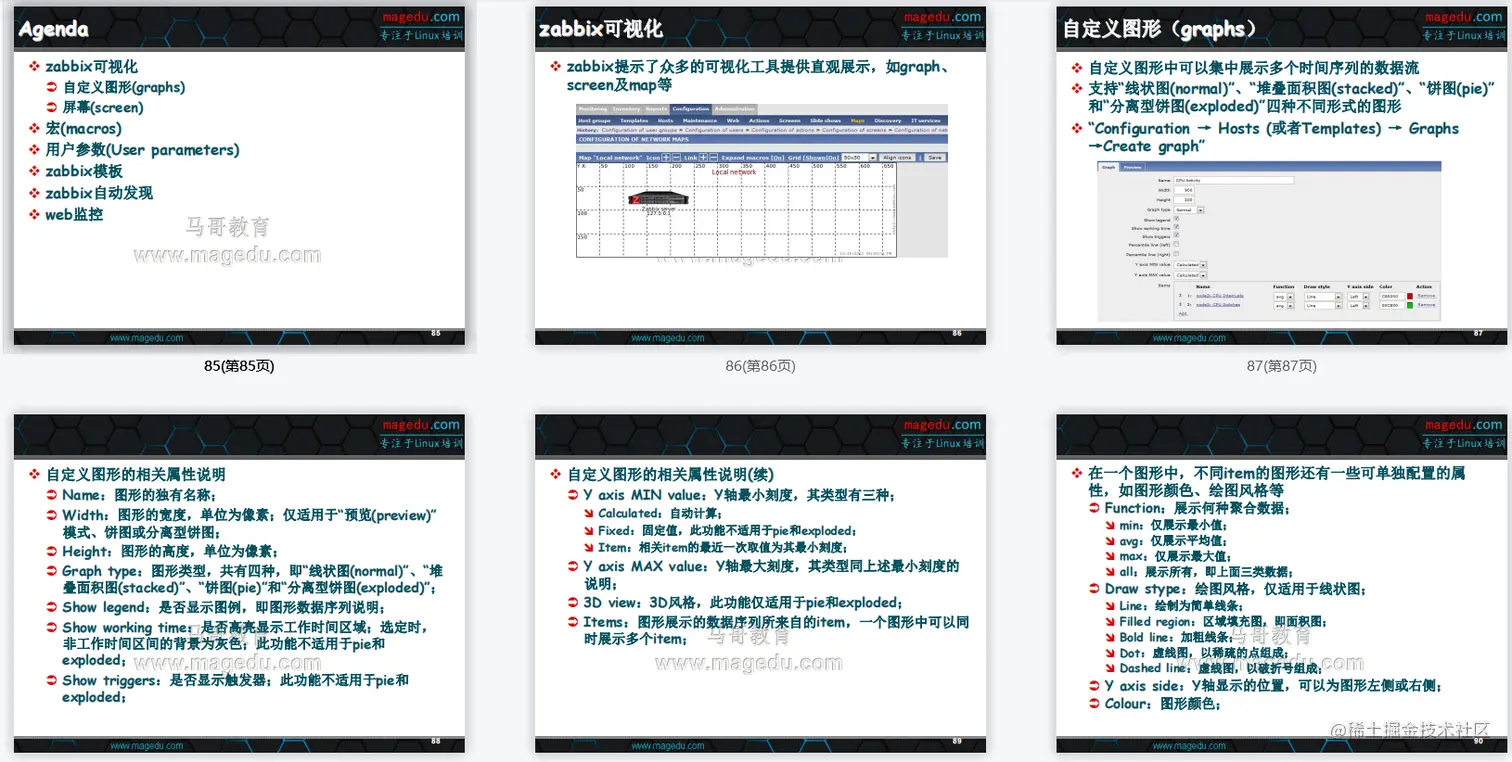The image size is (1512, 762).
Task: Click the 宏(macros) agenda bullet
Action: 83,129
